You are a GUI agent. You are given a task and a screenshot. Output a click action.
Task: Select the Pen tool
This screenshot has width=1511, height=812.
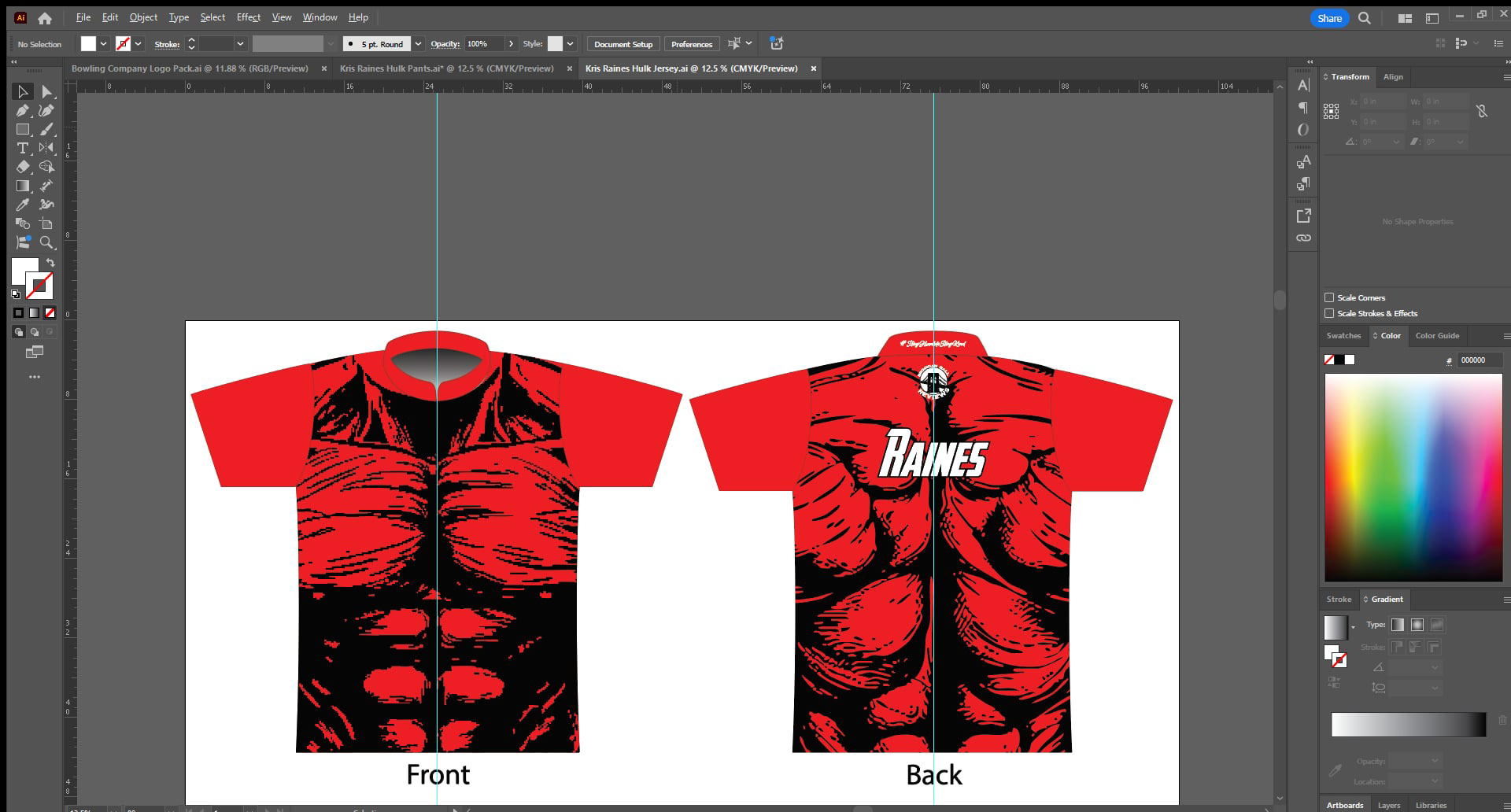(23, 110)
